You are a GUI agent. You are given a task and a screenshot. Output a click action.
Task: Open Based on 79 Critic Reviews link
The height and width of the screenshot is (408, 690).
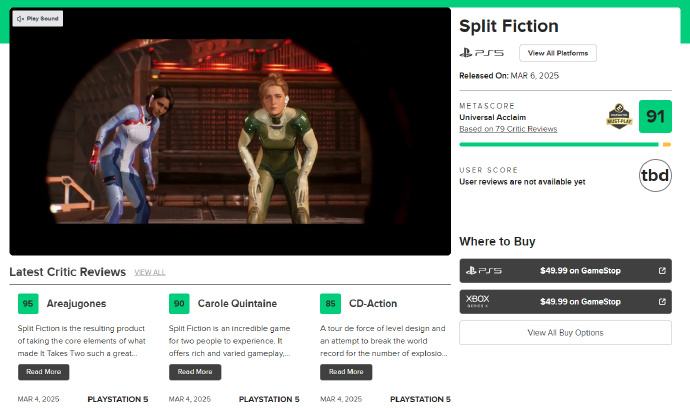508,129
